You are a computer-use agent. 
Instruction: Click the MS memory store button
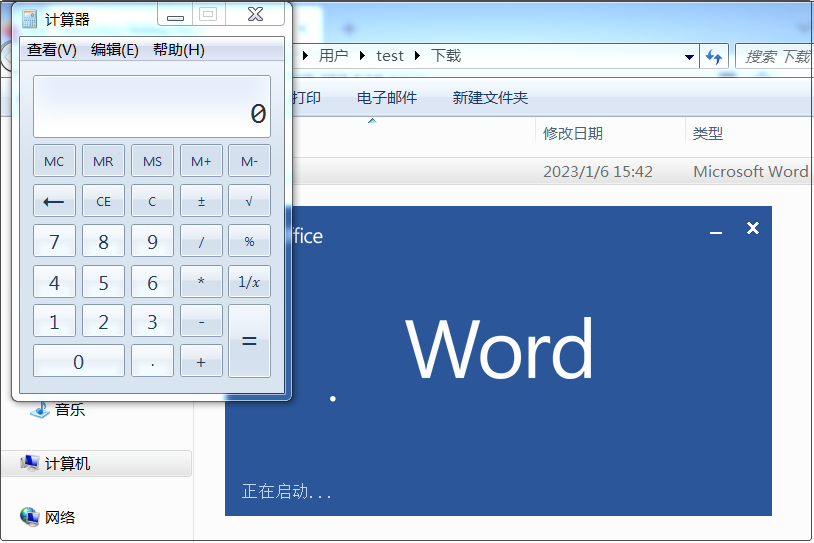click(152, 161)
